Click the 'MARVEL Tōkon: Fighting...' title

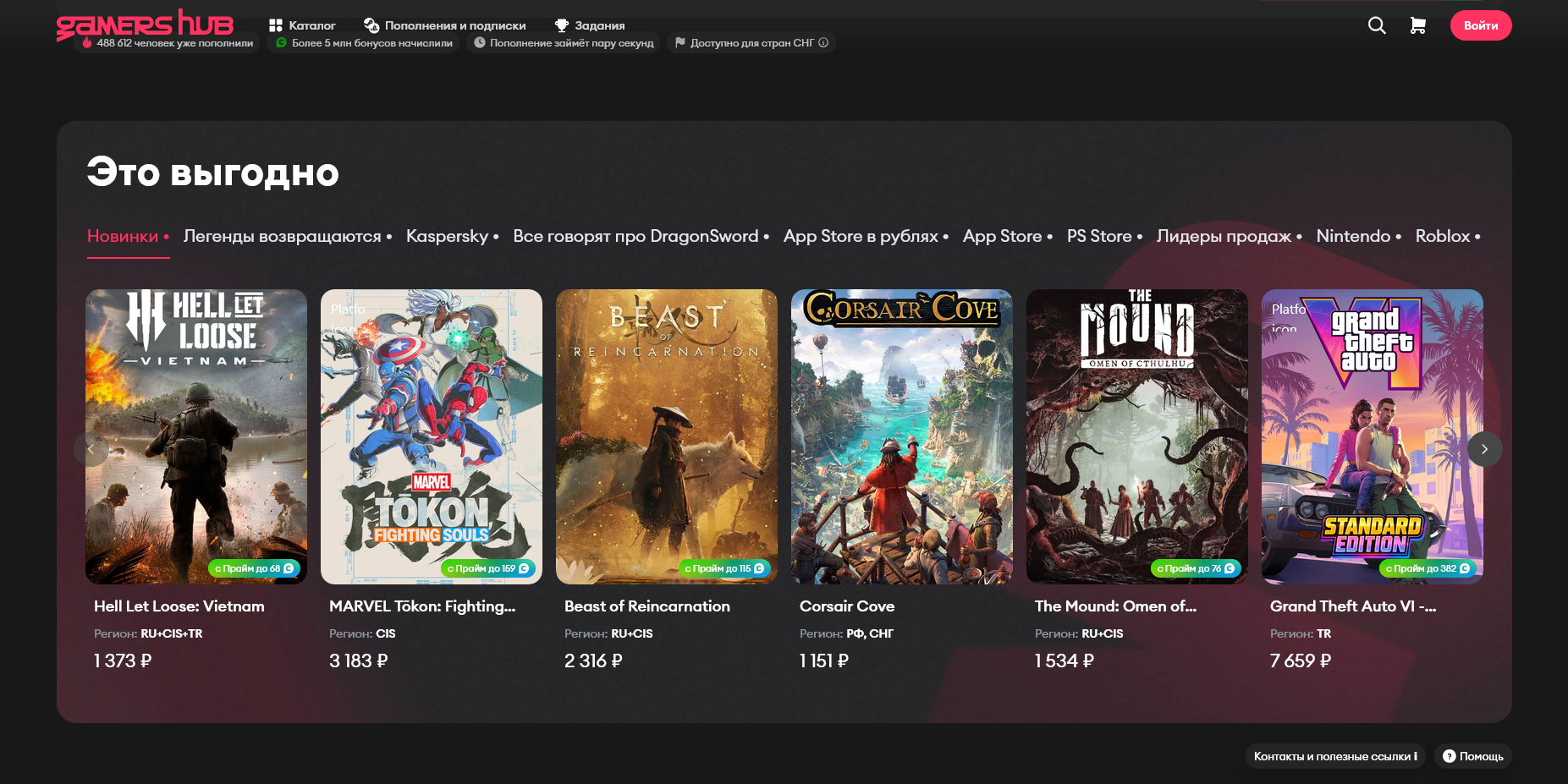(422, 606)
